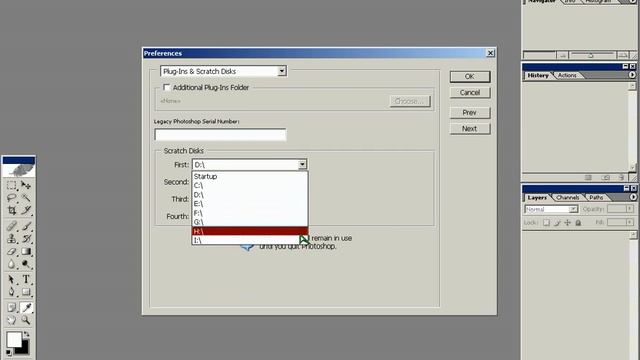Open the Normal blend mode dropdown
The height and width of the screenshot is (360, 640).
pyautogui.click(x=551, y=209)
